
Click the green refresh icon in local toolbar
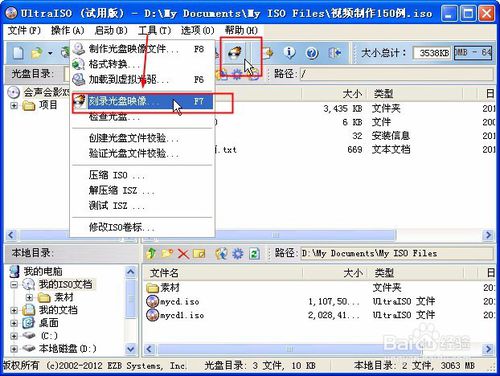[254, 254]
